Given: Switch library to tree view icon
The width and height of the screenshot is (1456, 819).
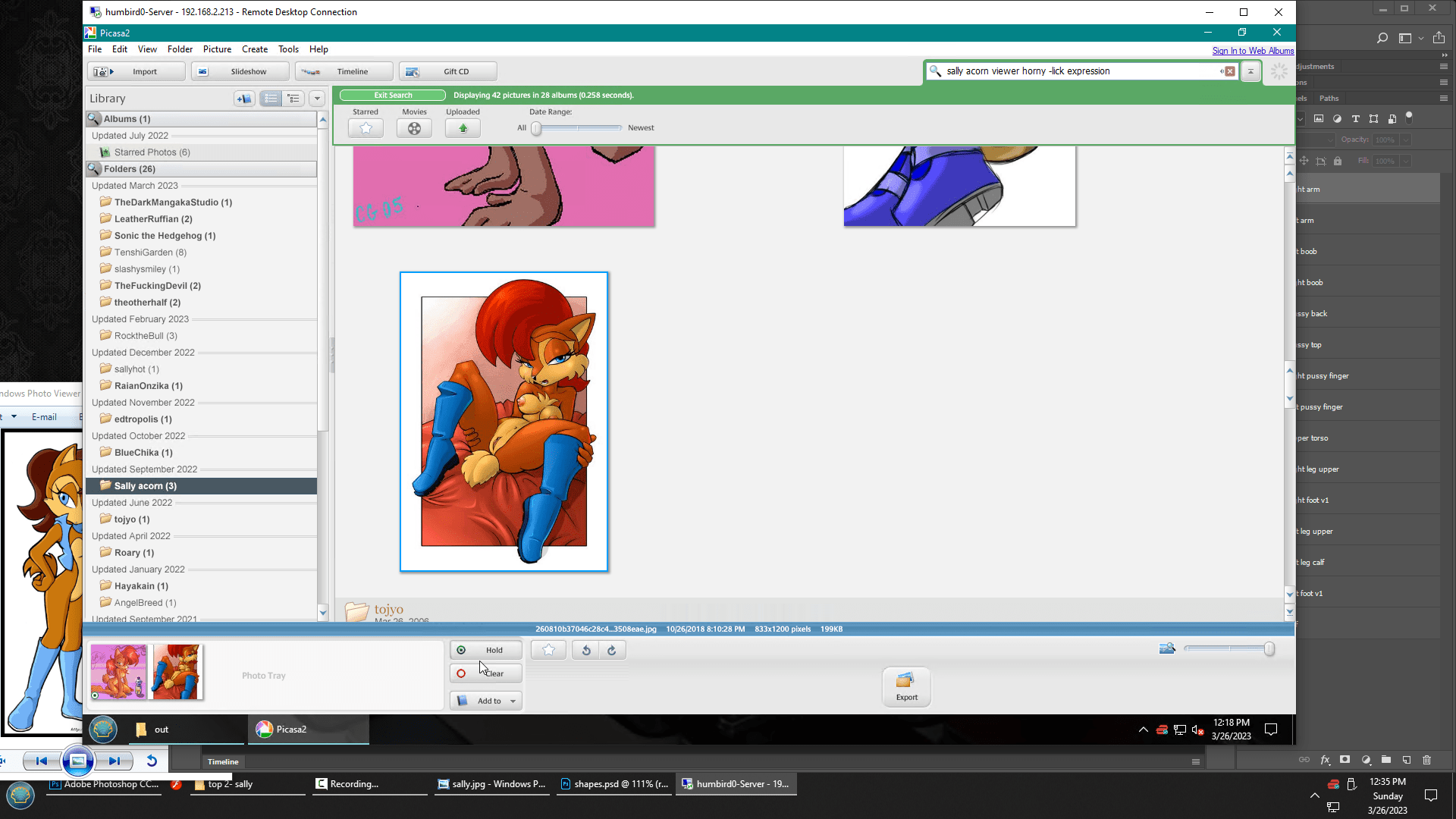Looking at the screenshot, I should (x=293, y=99).
